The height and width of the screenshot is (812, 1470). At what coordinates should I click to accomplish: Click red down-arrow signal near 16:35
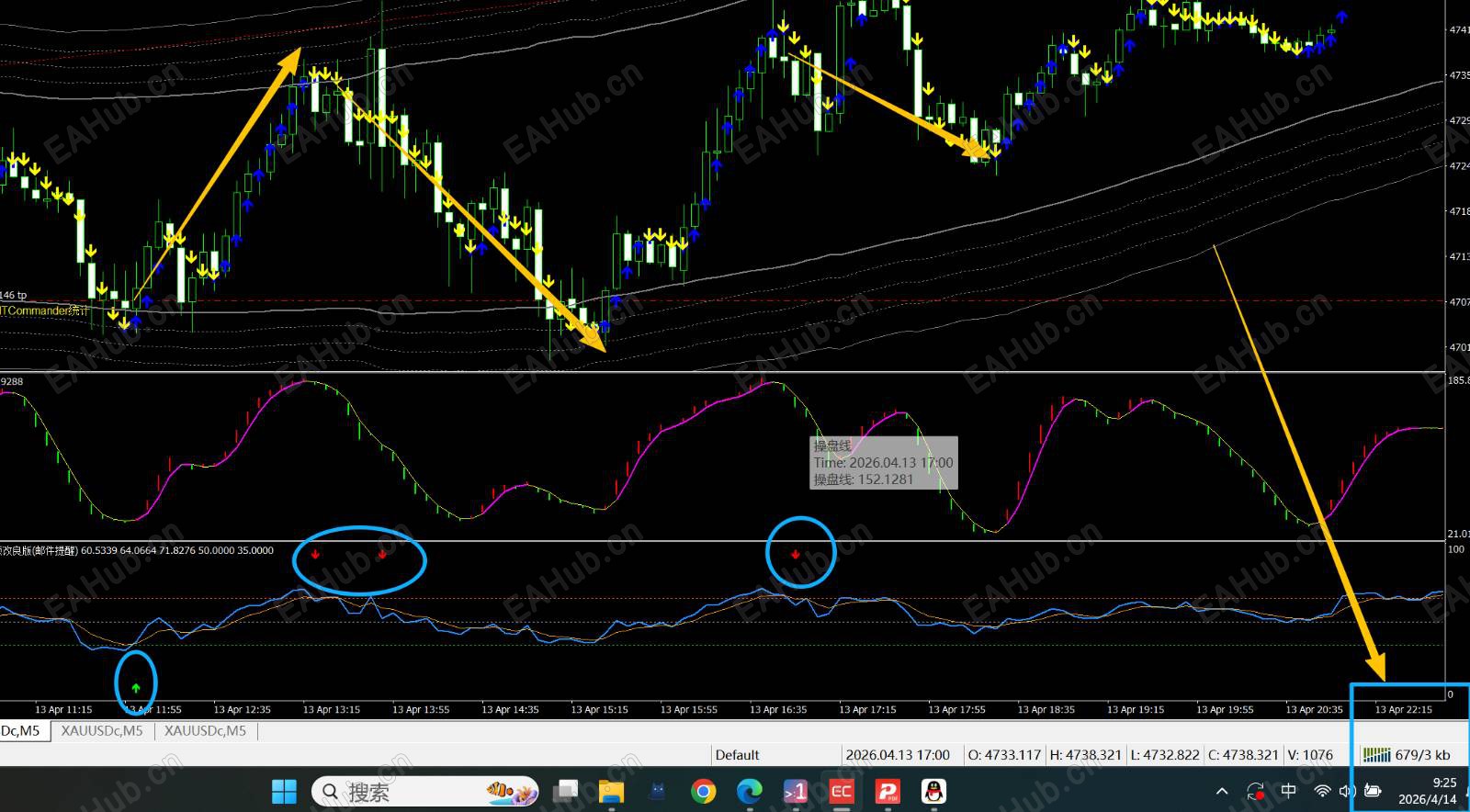(x=796, y=555)
